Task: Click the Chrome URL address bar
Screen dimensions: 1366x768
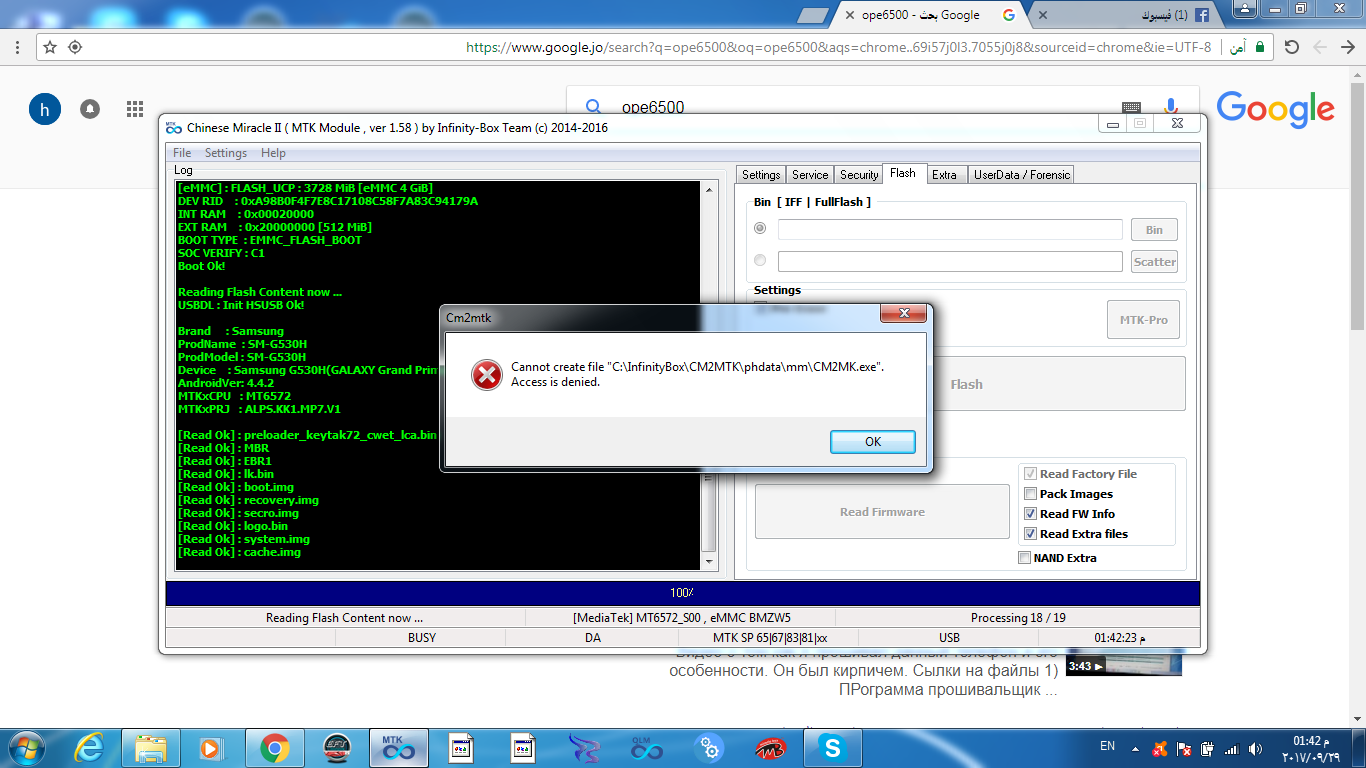Action: pyautogui.click(x=840, y=47)
